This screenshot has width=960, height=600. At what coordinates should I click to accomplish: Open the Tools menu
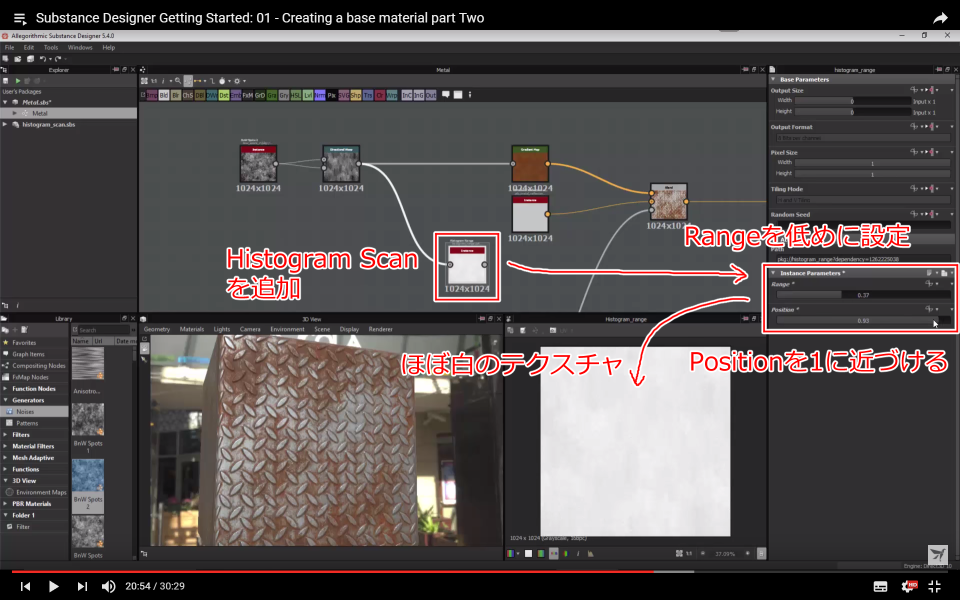[51, 47]
